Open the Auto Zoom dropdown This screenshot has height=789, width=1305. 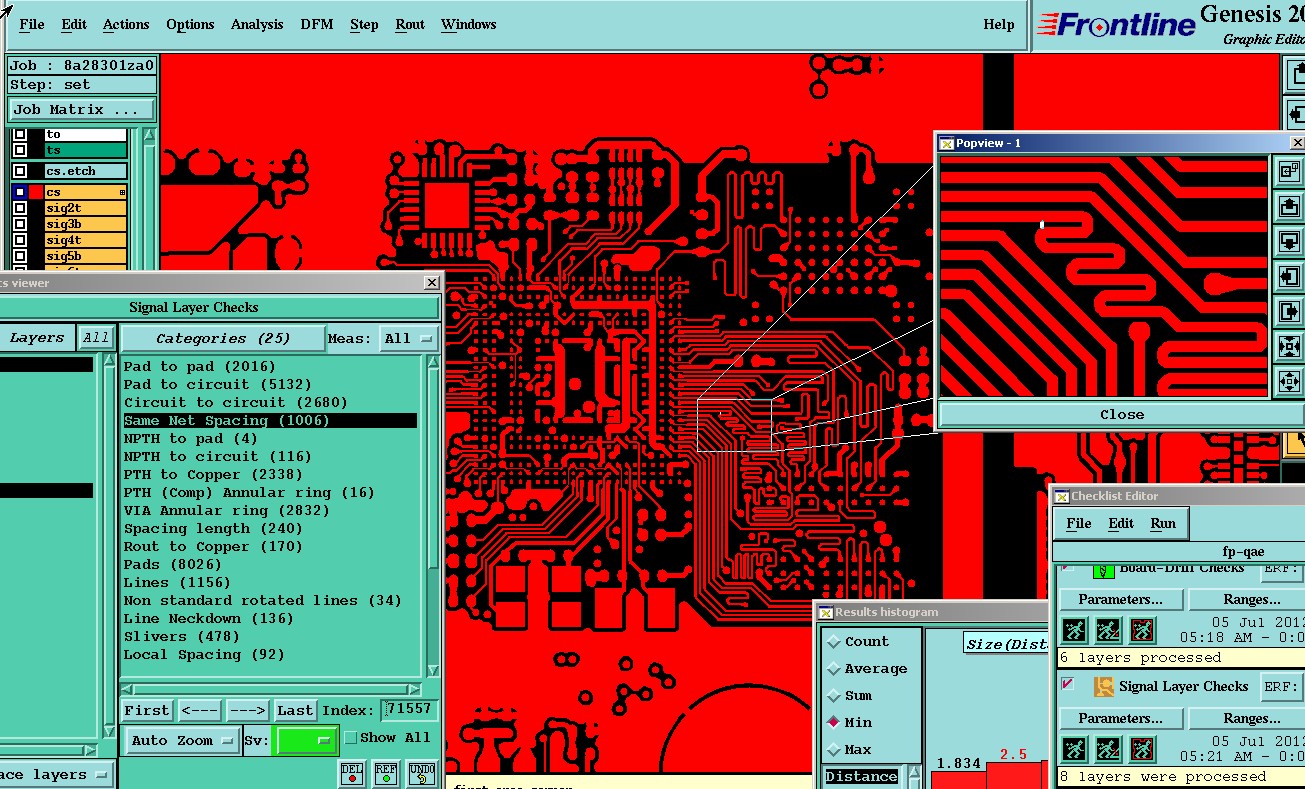182,741
